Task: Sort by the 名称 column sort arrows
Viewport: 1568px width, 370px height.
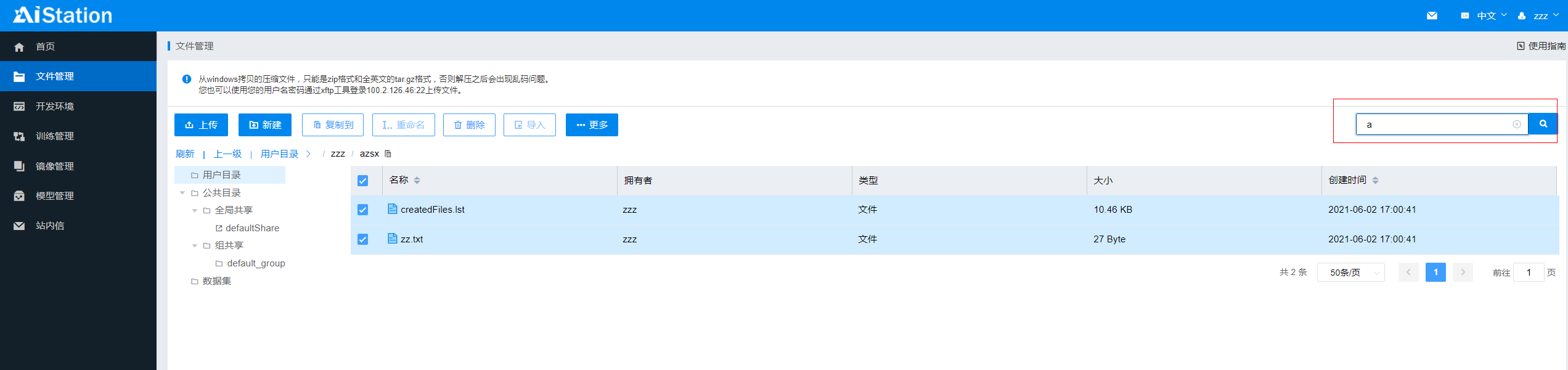Action: [417, 181]
